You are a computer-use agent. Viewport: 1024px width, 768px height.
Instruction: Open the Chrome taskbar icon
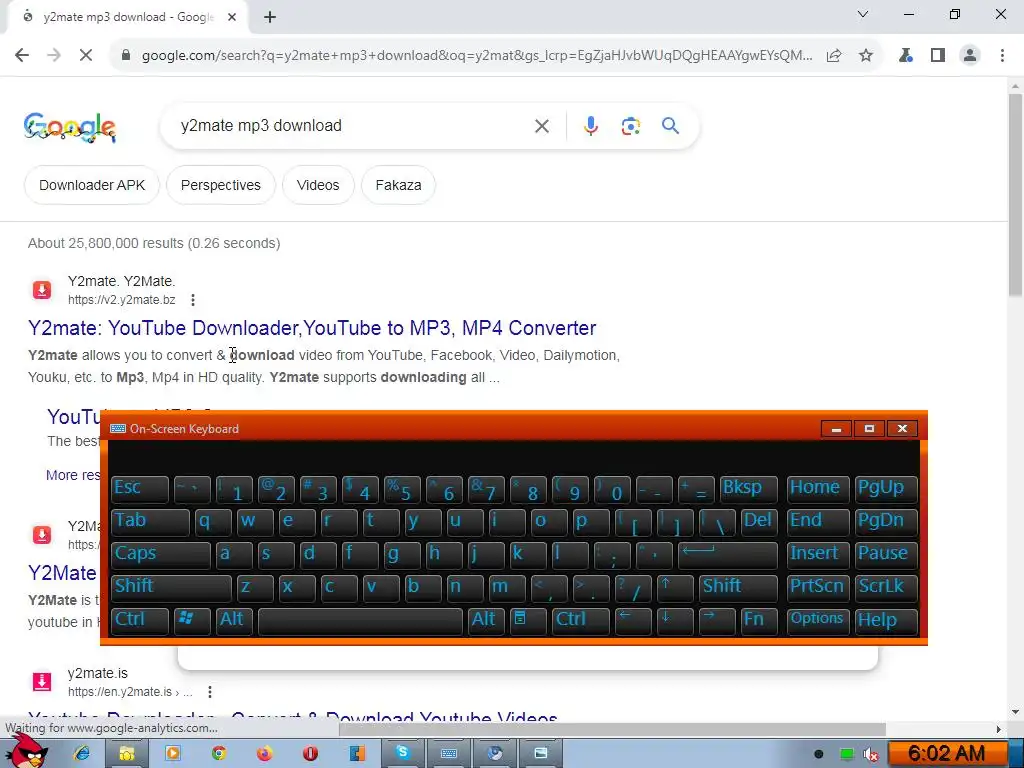pyautogui.click(x=219, y=754)
